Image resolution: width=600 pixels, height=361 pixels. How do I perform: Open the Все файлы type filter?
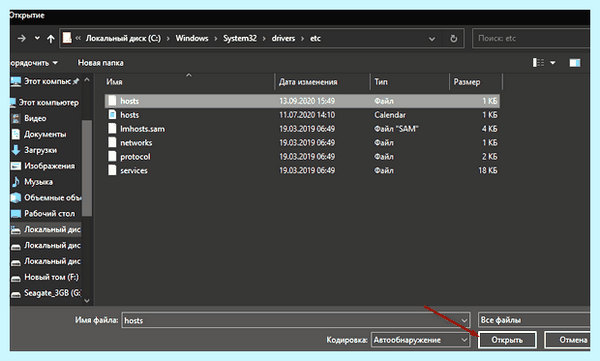[x=534, y=320]
